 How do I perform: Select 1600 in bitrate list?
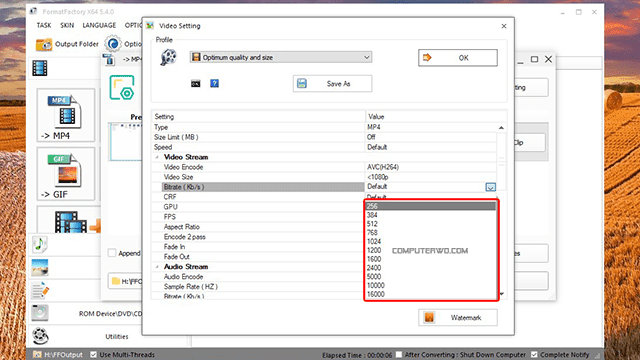click(x=431, y=259)
